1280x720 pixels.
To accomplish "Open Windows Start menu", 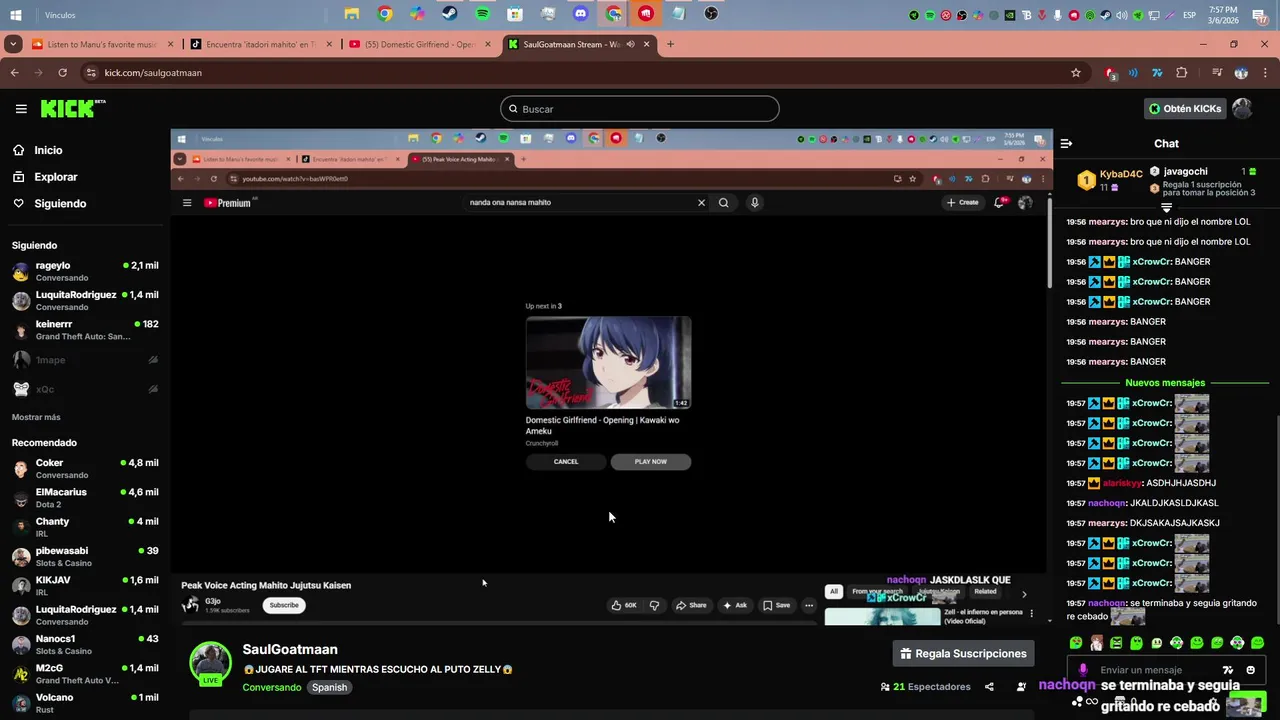I will tap(16, 15).
